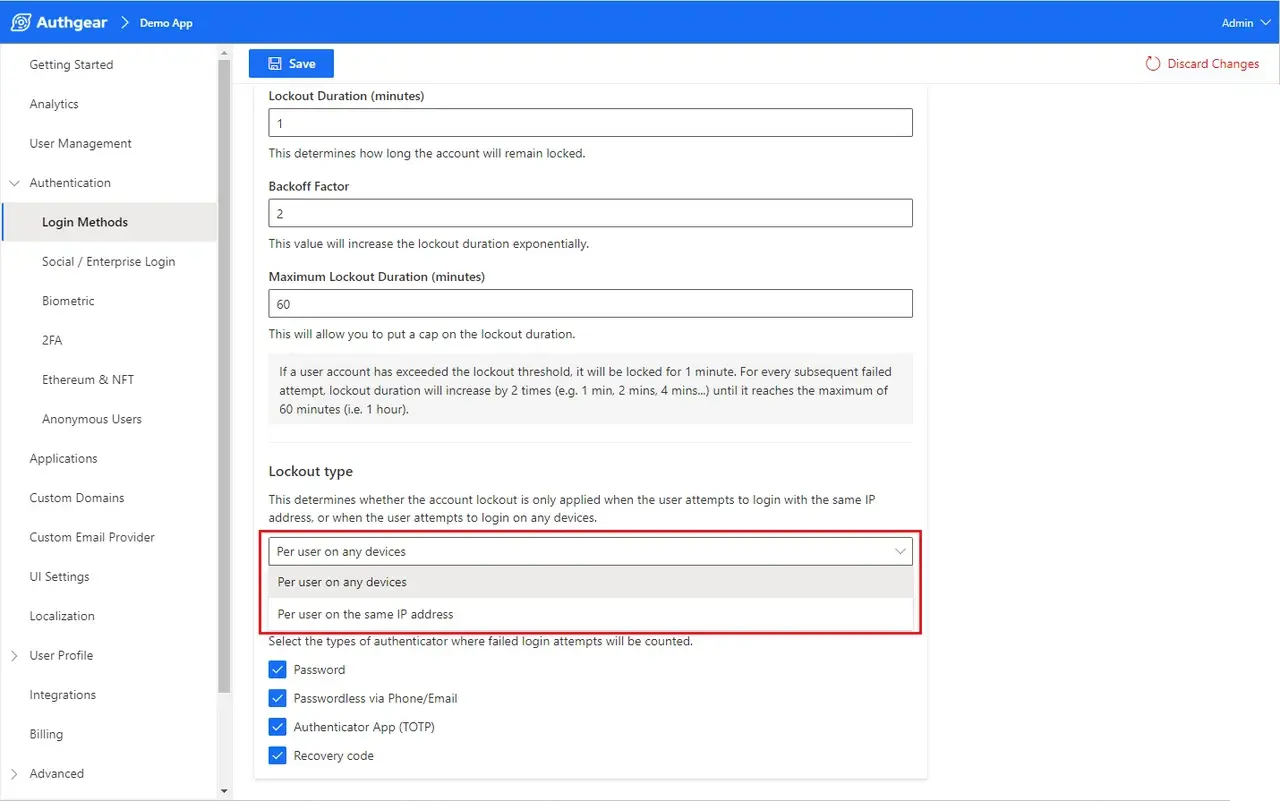Click the breadcrumb chevron before Demo App
Screen dimensions: 1280x801
(125, 22)
